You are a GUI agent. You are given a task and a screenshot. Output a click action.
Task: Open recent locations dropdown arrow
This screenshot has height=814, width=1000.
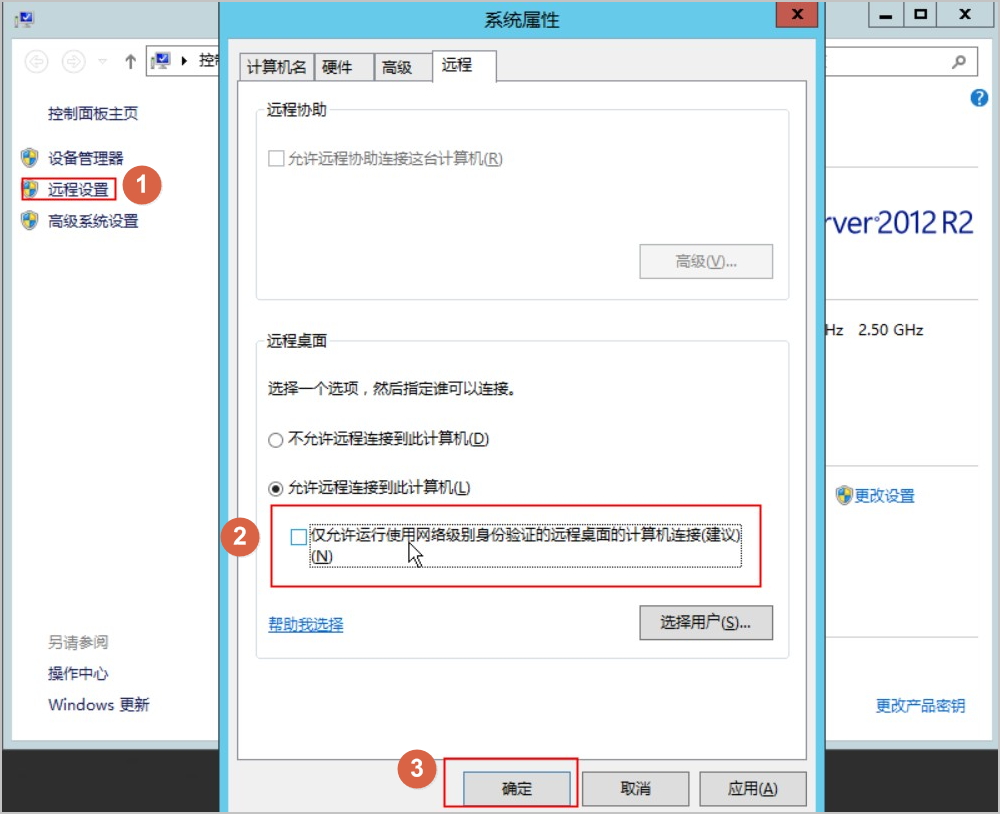tap(103, 62)
